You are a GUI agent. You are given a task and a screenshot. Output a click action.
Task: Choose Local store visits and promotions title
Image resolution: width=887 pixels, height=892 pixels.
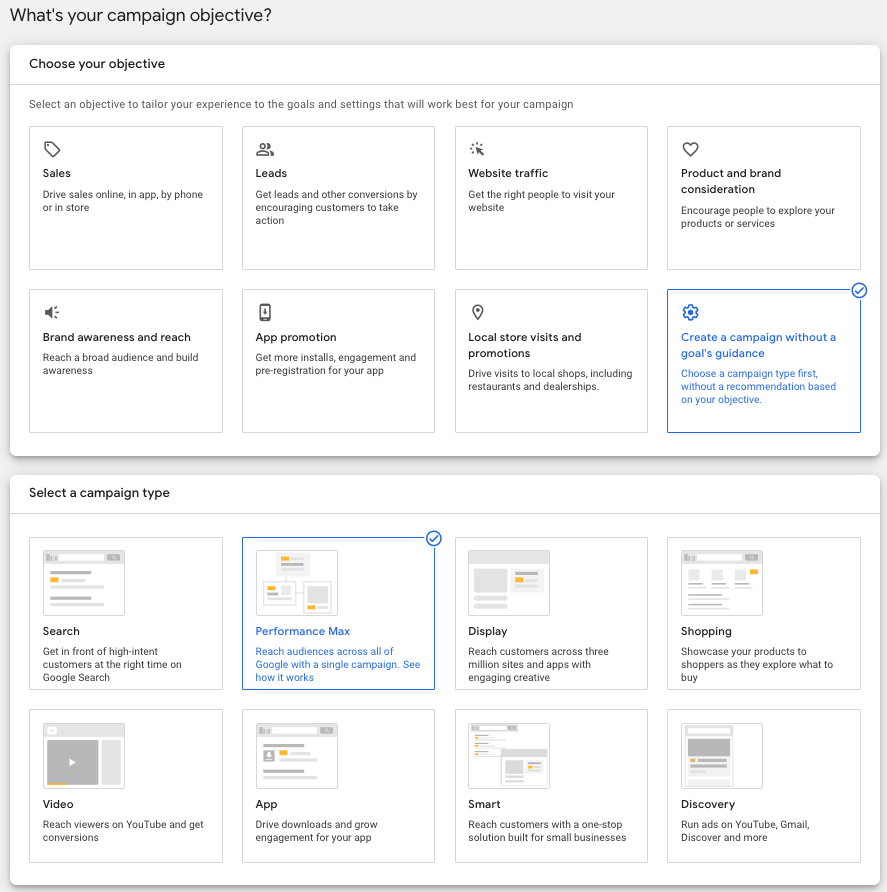525,345
